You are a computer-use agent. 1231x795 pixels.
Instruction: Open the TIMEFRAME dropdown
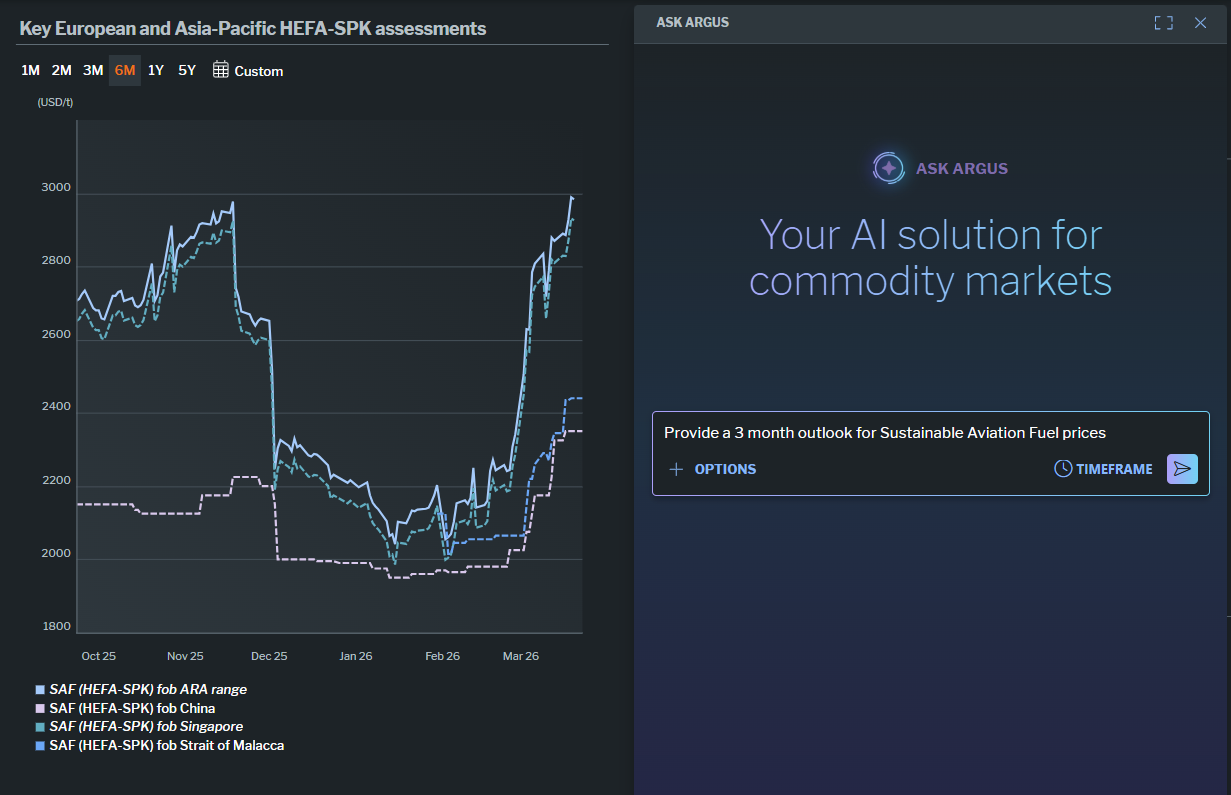click(x=1113, y=469)
